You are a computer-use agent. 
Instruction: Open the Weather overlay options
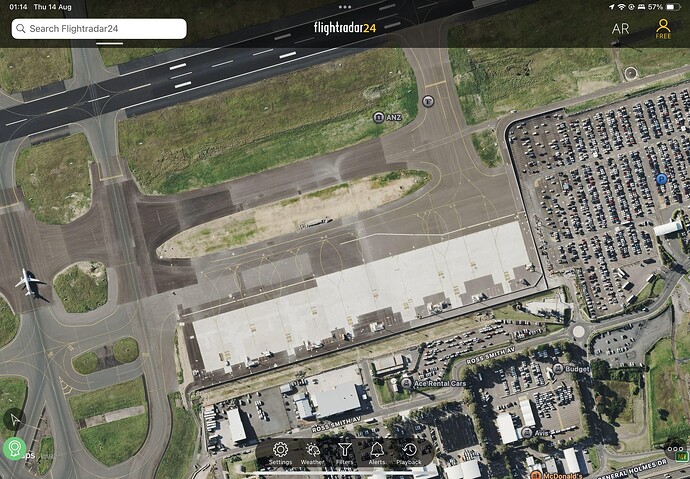pyautogui.click(x=312, y=454)
